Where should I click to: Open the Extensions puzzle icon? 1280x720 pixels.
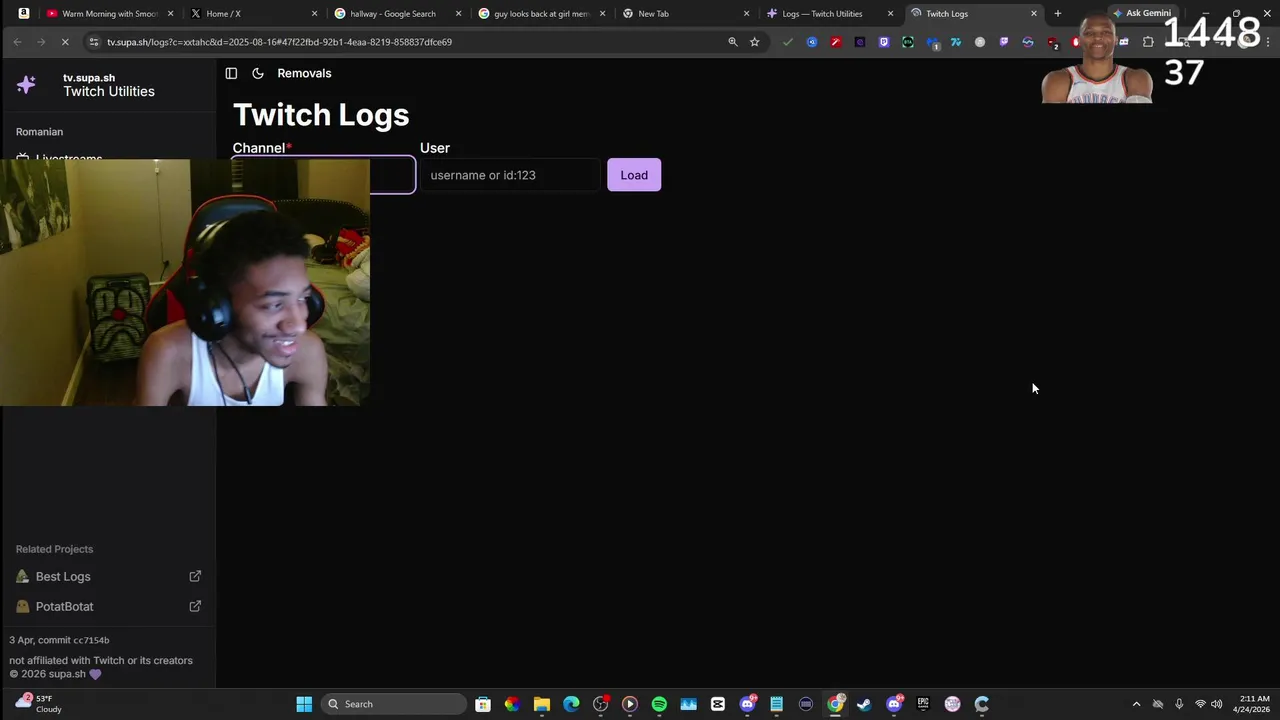(1148, 42)
